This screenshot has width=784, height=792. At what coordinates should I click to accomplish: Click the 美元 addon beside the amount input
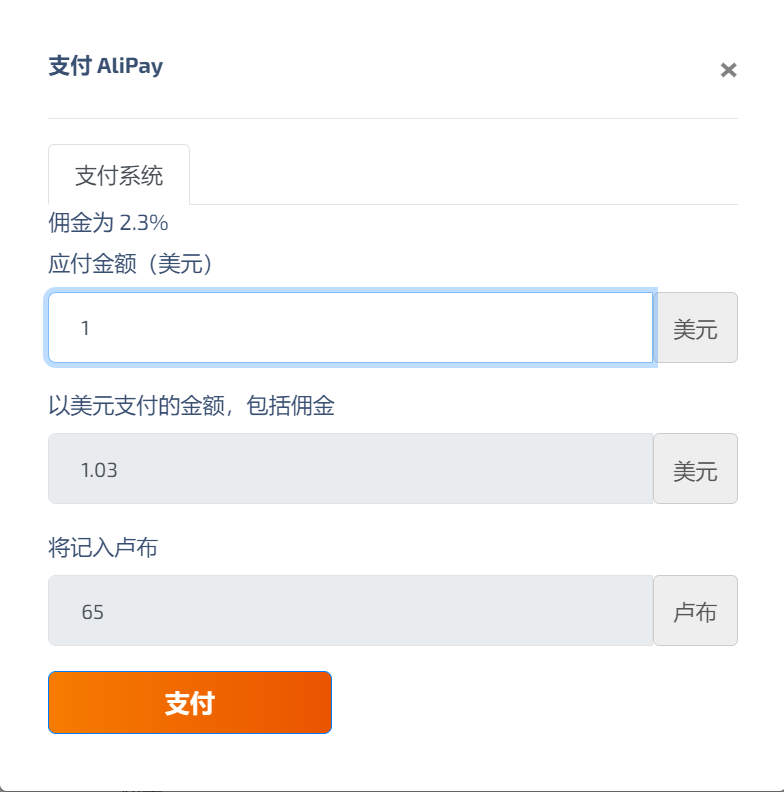tap(695, 328)
